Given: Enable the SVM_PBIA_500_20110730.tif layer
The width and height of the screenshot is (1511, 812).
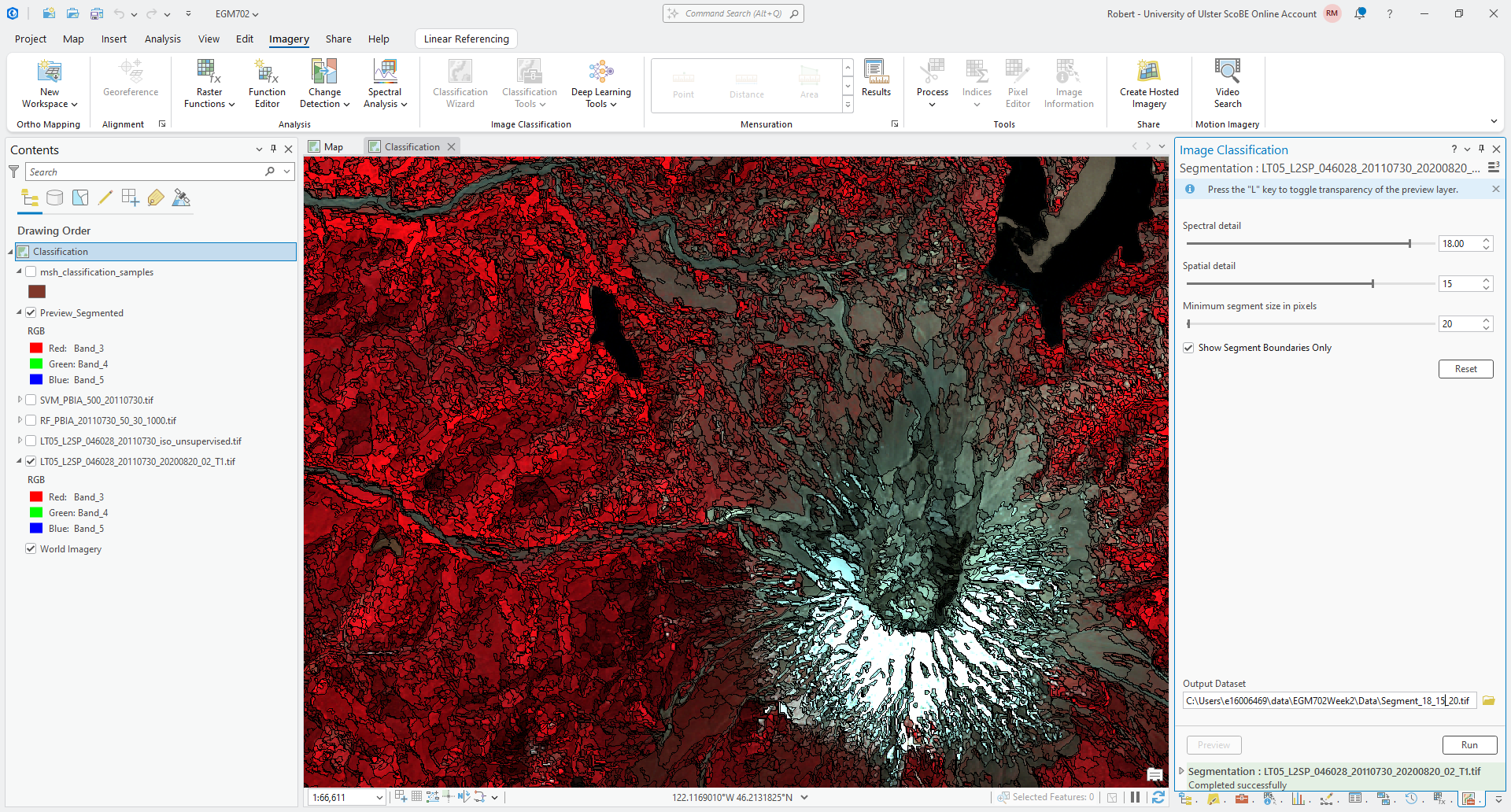Looking at the screenshot, I should [x=31, y=400].
